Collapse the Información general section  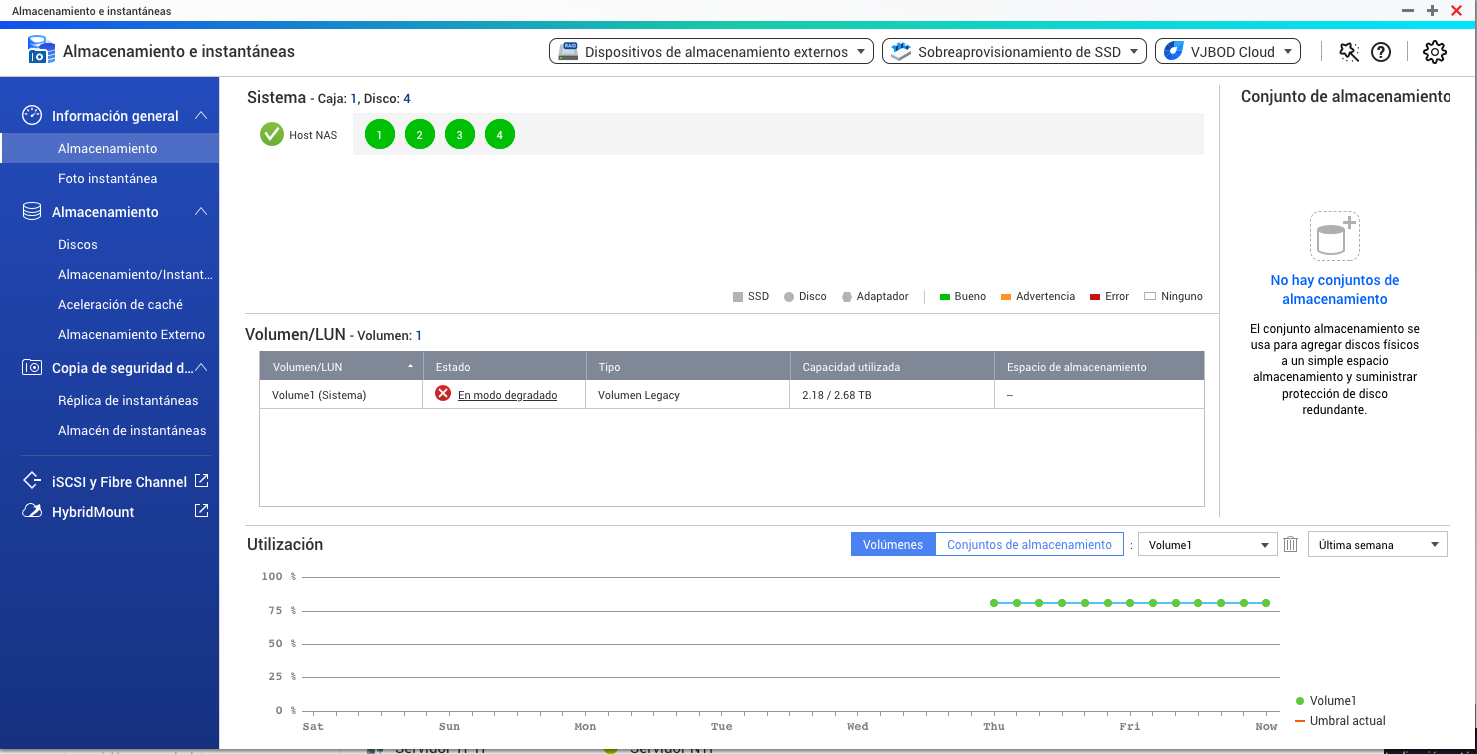(x=201, y=116)
